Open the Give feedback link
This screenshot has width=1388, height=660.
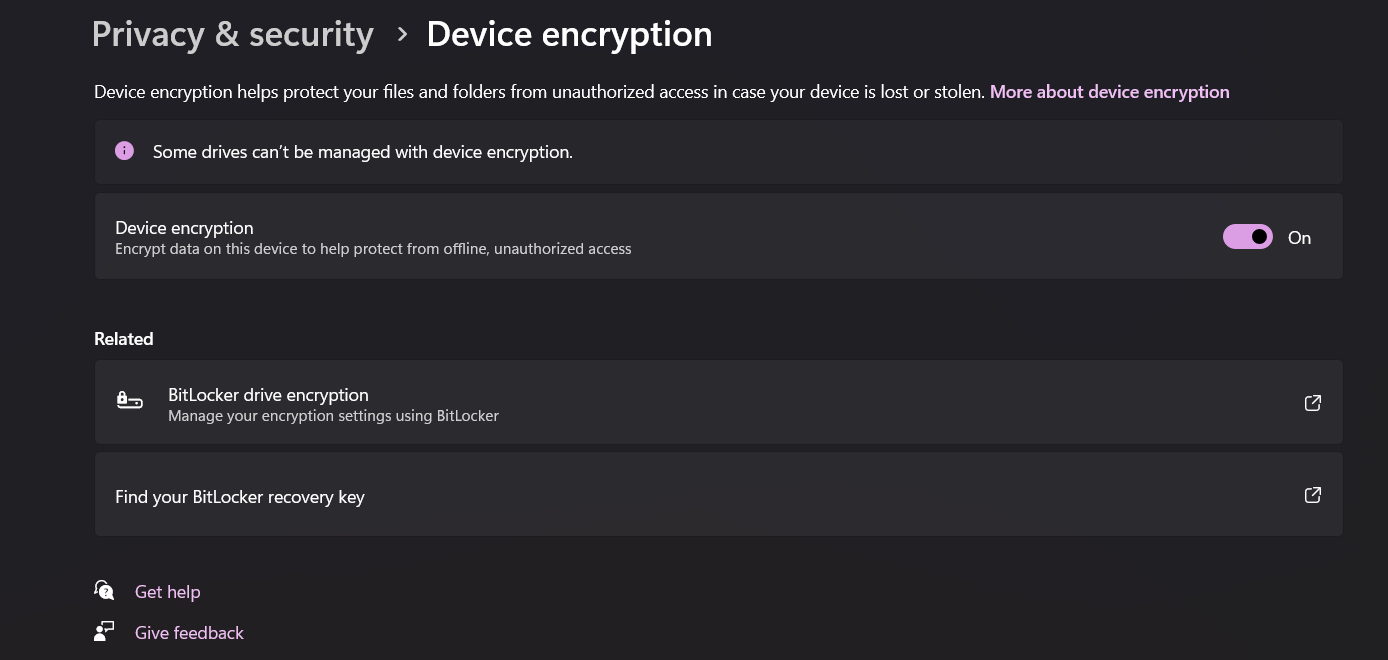click(x=189, y=633)
